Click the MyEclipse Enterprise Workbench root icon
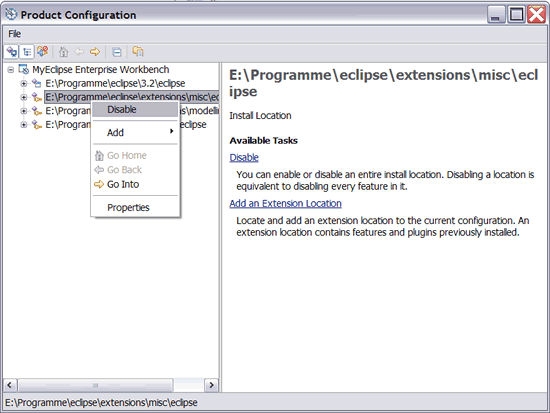The image size is (550, 413). (24, 69)
